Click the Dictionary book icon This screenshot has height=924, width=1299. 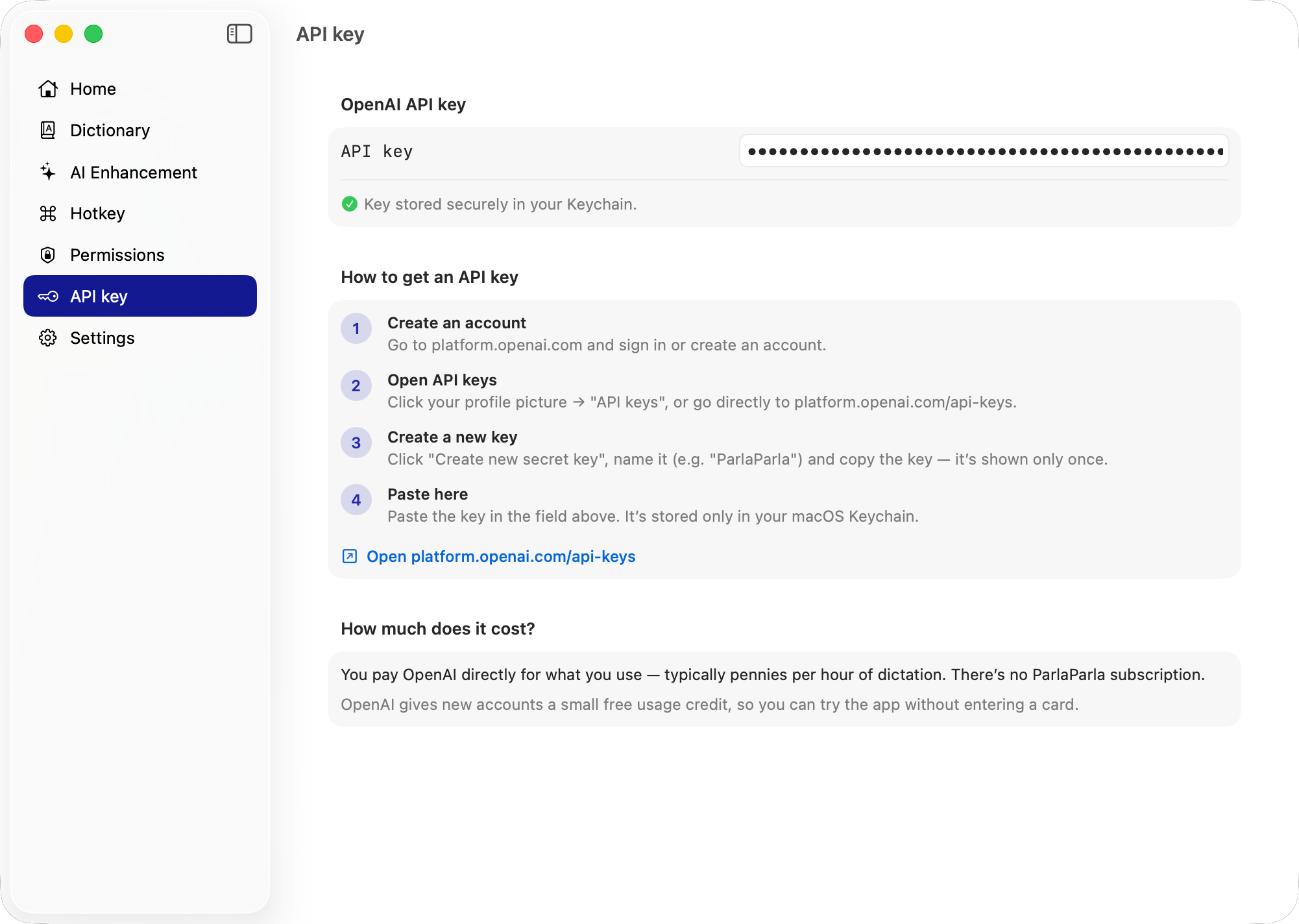(x=49, y=130)
